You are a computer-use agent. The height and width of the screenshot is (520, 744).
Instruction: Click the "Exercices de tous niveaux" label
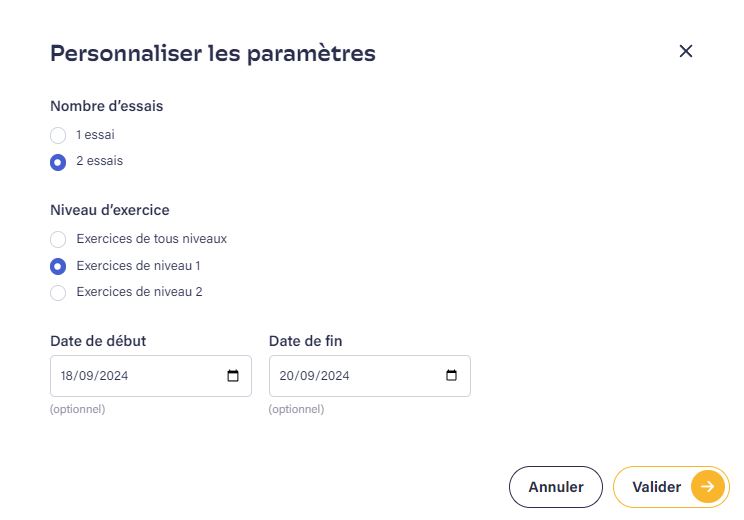(x=151, y=239)
